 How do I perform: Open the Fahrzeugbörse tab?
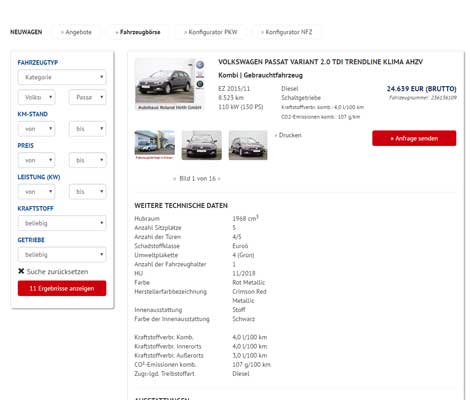pos(138,32)
